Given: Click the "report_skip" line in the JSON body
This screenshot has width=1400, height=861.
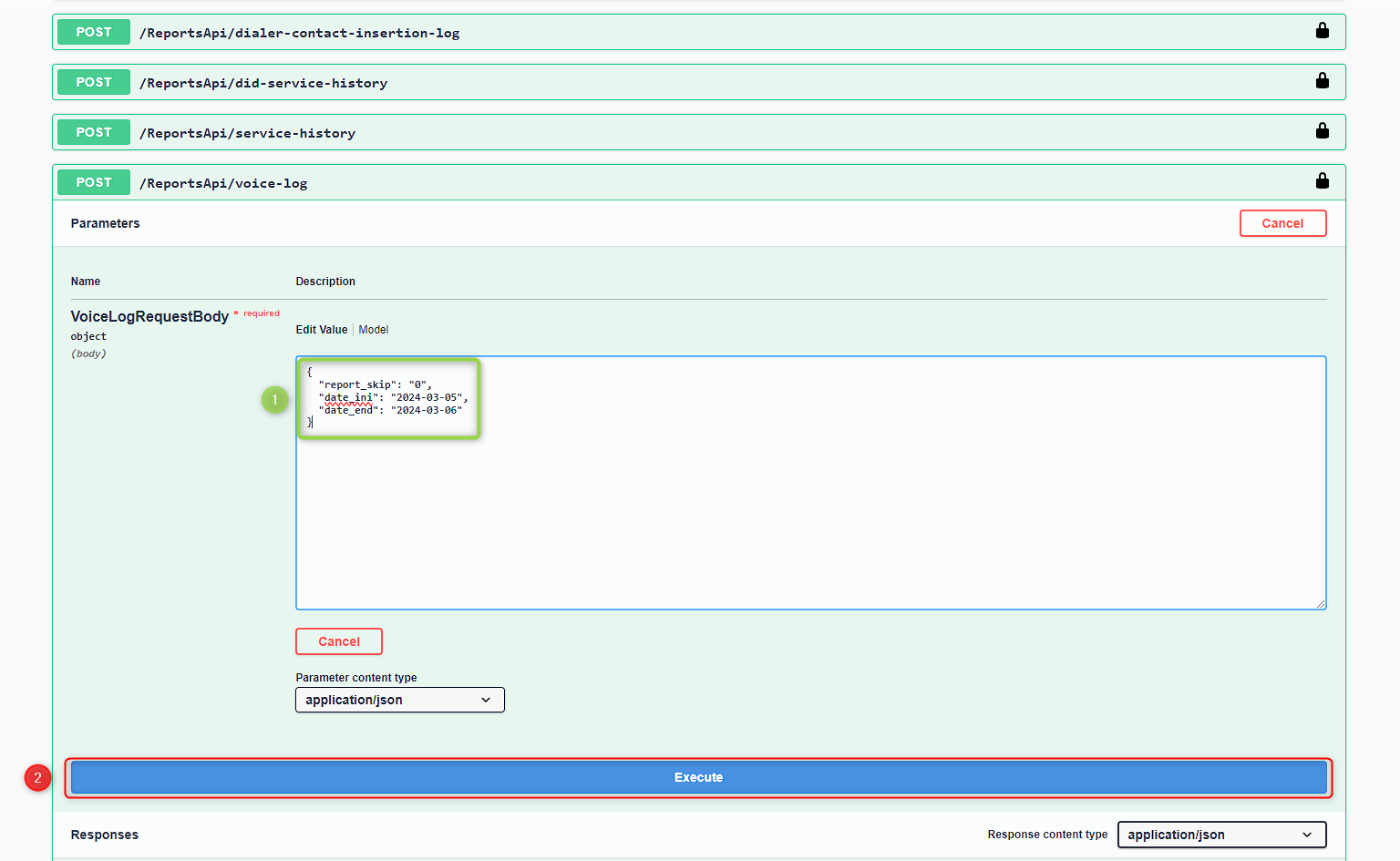Looking at the screenshot, I should click(x=375, y=384).
